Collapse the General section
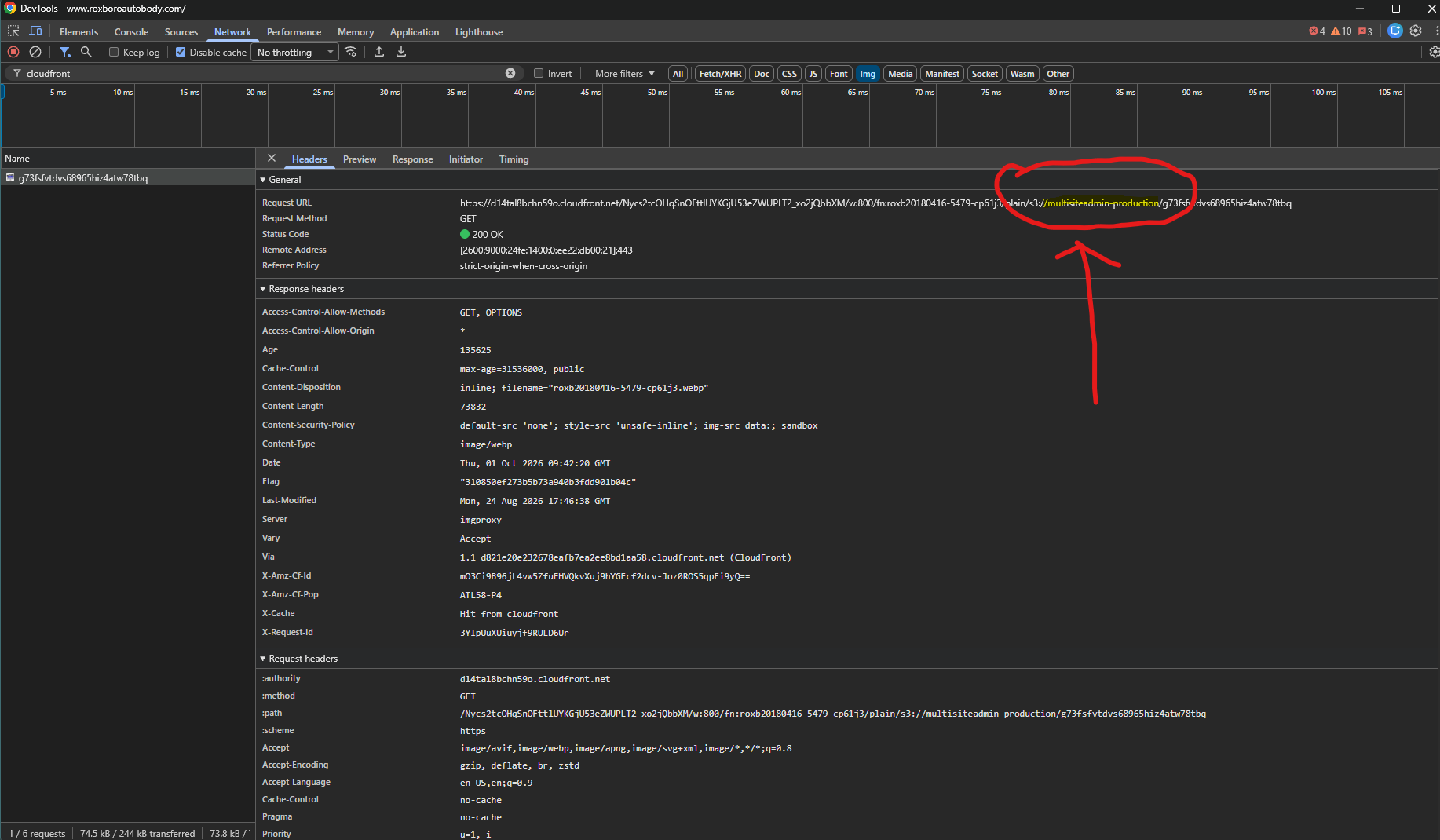Screen dimensions: 1440x840 (x=263, y=180)
